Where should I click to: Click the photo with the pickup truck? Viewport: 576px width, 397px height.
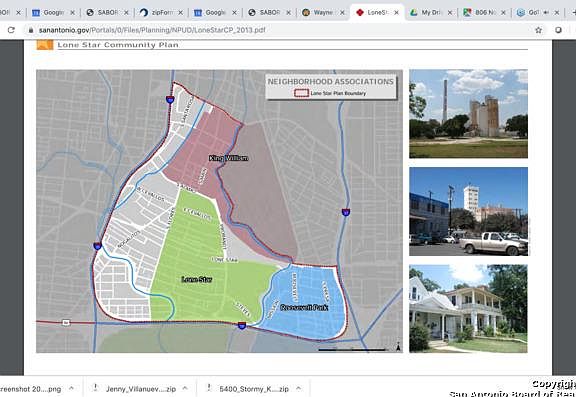[468, 212]
